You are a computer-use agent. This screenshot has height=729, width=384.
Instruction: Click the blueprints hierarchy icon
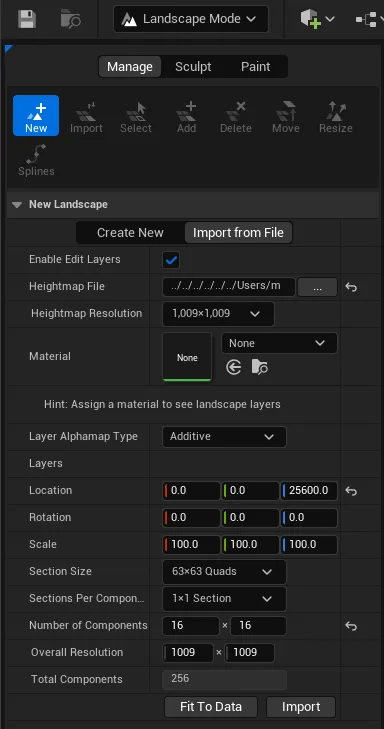[x=366, y=19]
